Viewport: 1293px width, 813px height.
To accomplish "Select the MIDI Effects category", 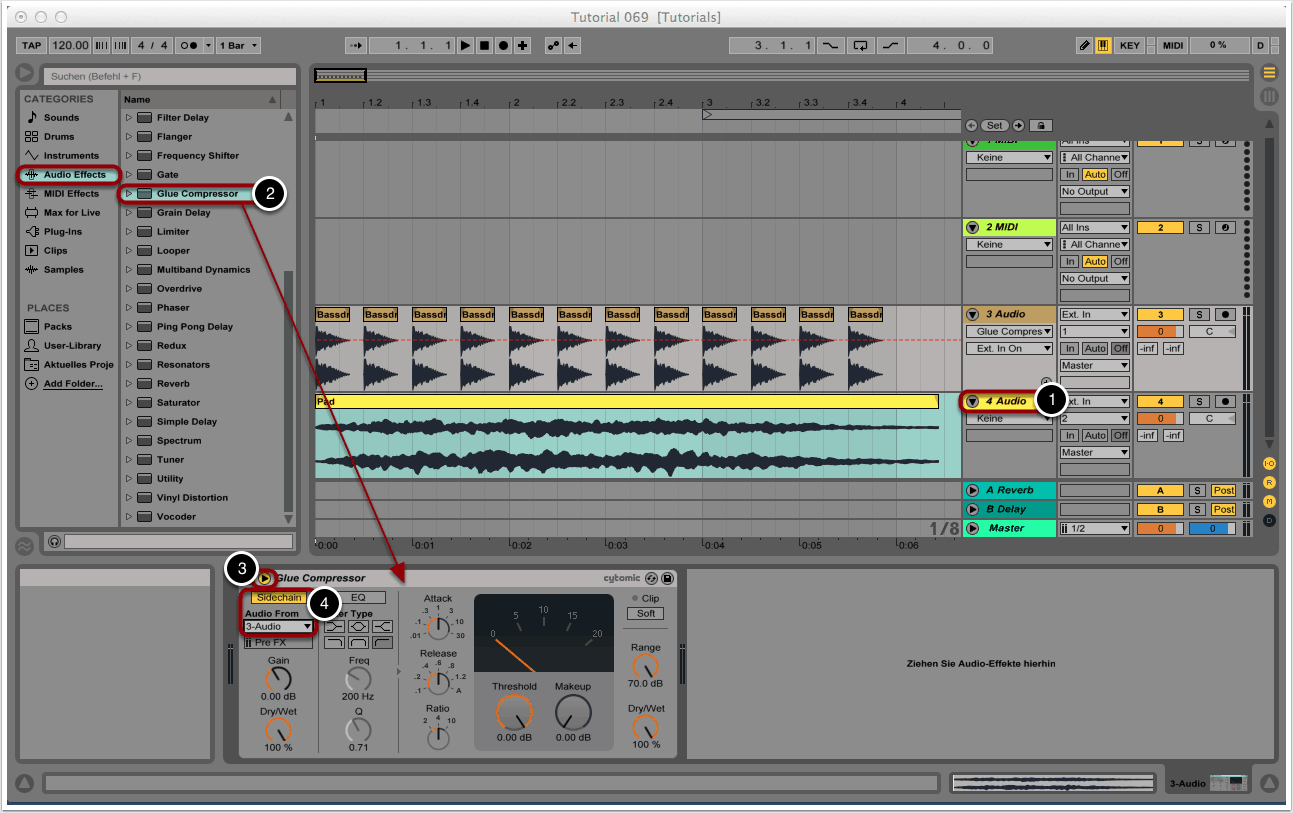I will [x=70, y=194].
